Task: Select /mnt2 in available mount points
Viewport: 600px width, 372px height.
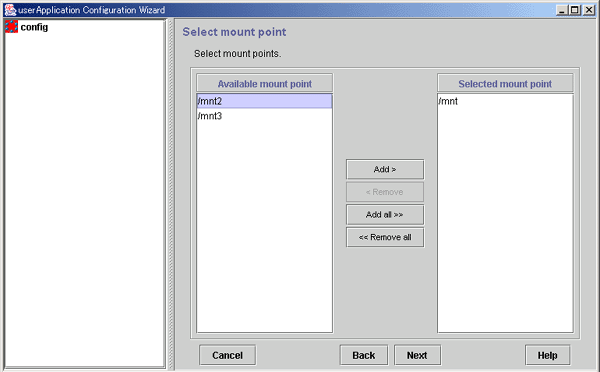Action: [264, 101]
